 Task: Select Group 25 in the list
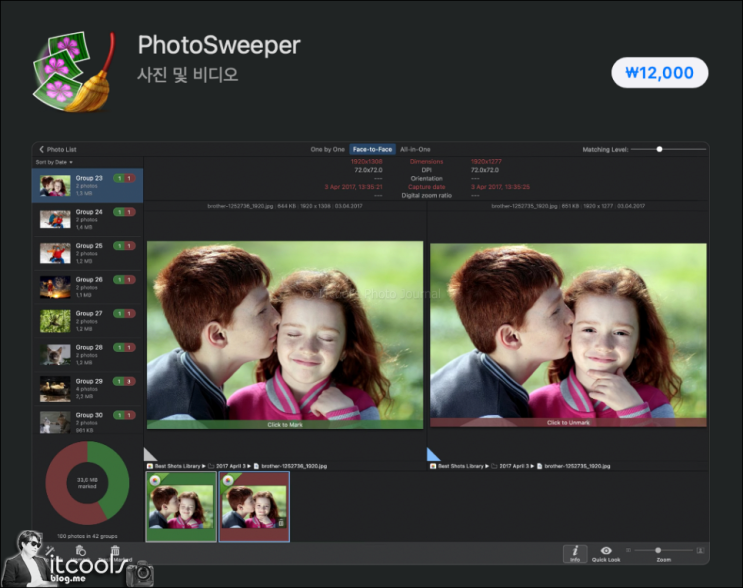pos(87,253)
